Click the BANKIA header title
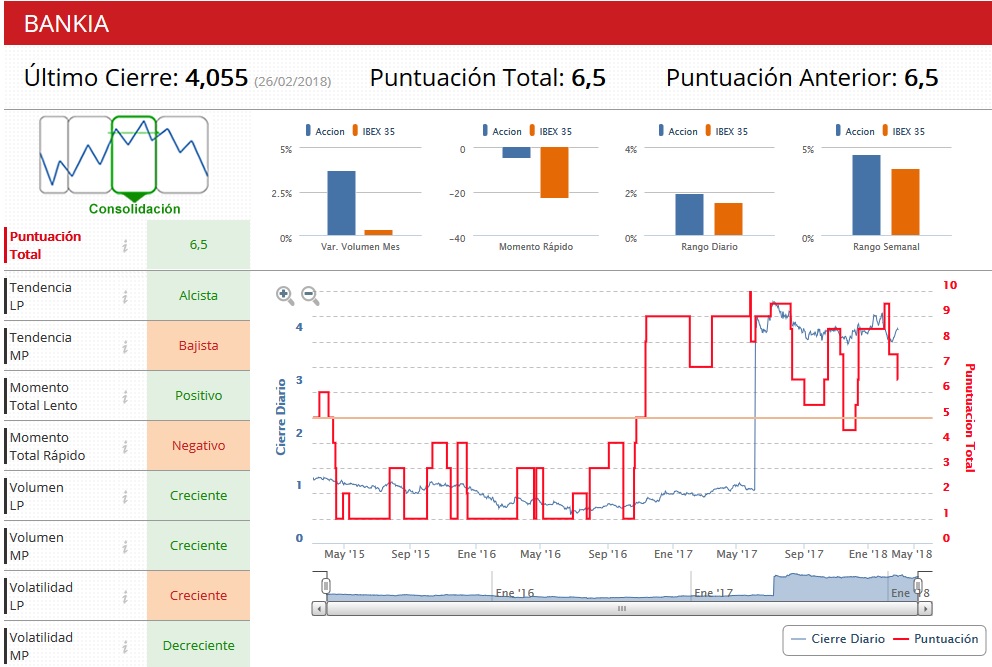Screen dimensions: 992x667 tap(66, 24)
